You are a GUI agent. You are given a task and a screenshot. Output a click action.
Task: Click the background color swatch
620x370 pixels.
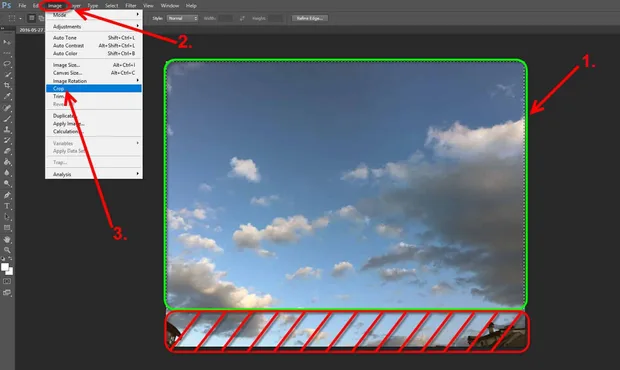pos(10,272)
